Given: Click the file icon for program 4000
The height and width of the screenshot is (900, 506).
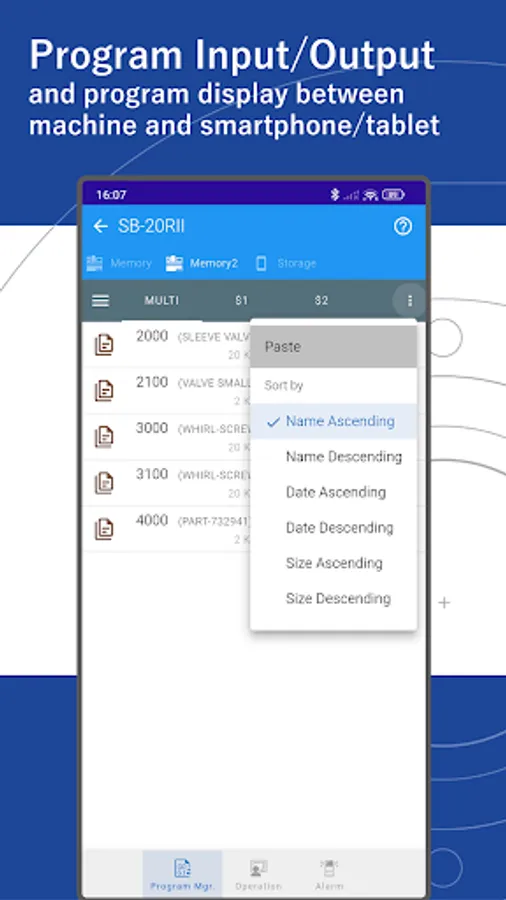Looking at the screenshot, I should tap(104, 529).
